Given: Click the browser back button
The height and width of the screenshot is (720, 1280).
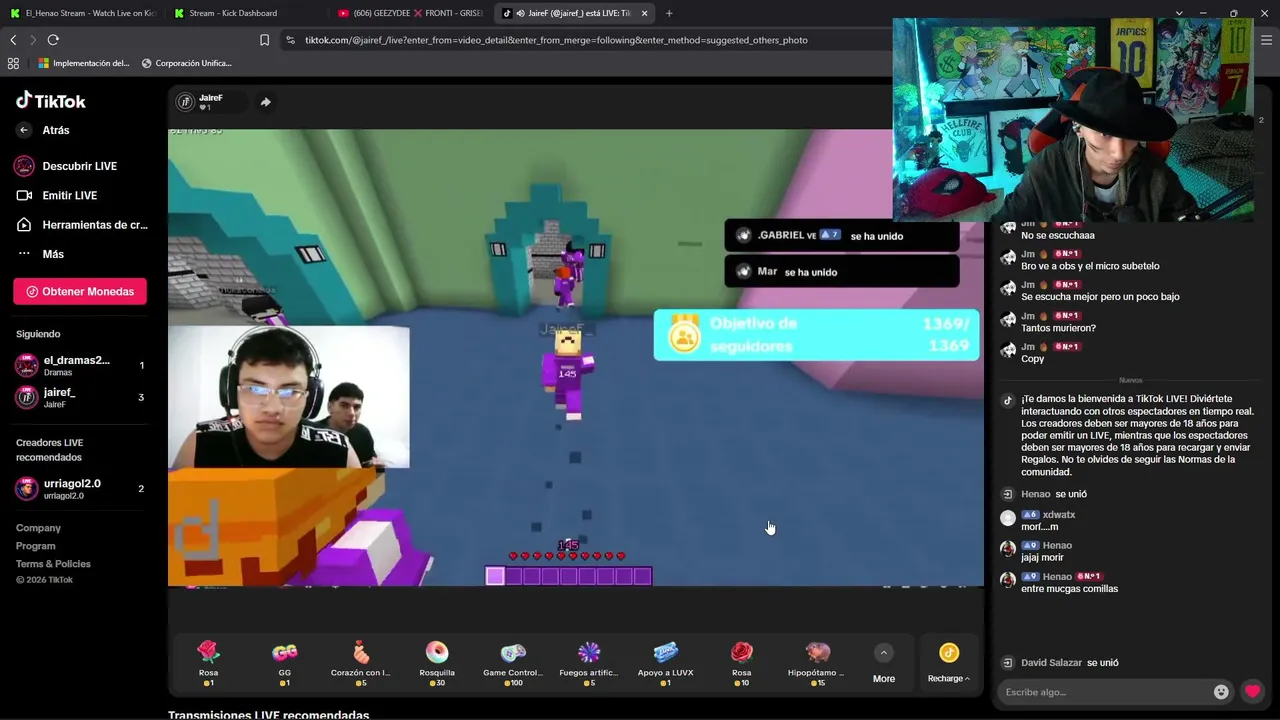Looking at the screenshot, I should 13,40.
